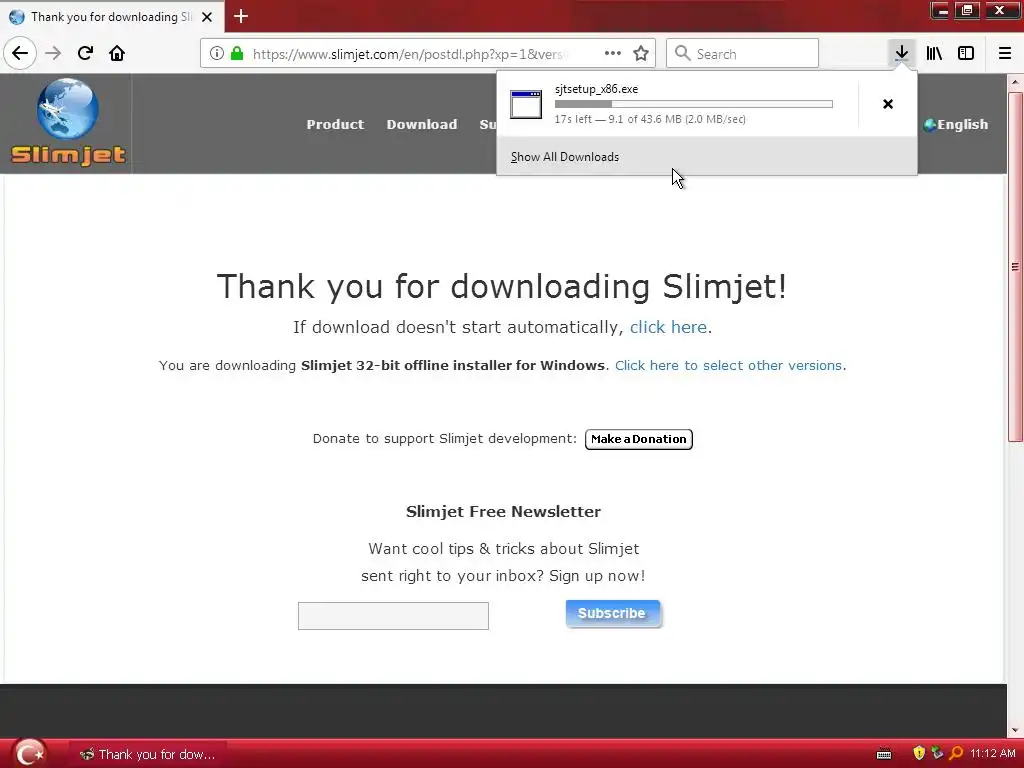Click the sjtsetup_x86.exe file icon
1024x768 pixels.
click(x=526, y=104)
